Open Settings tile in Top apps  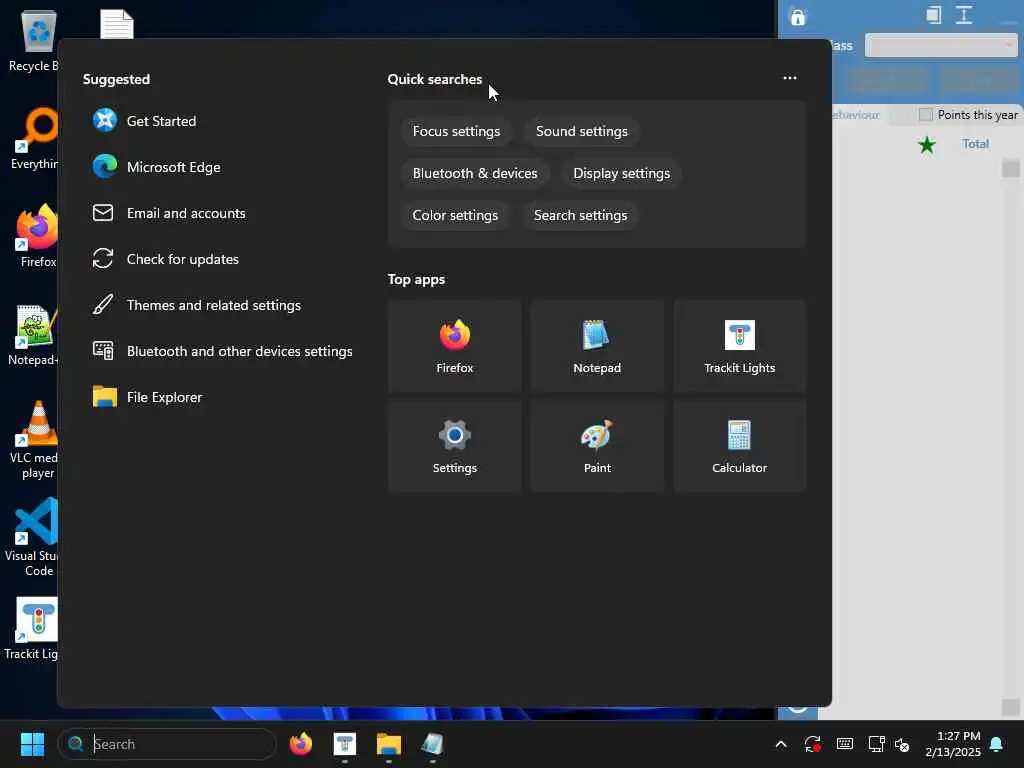coord(455,446)
